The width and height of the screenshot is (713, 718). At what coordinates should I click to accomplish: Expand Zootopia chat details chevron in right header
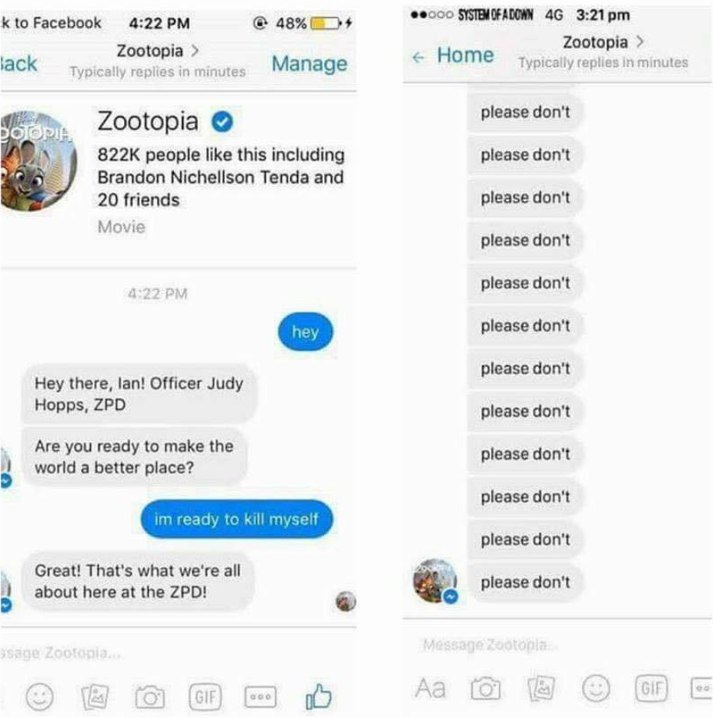(x=640, y=42)
